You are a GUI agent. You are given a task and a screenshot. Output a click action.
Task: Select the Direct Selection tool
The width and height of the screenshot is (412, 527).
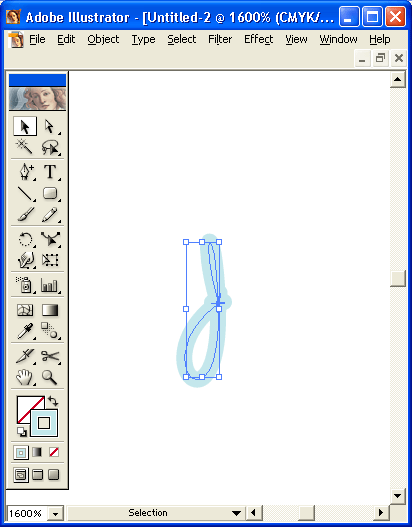50,127
